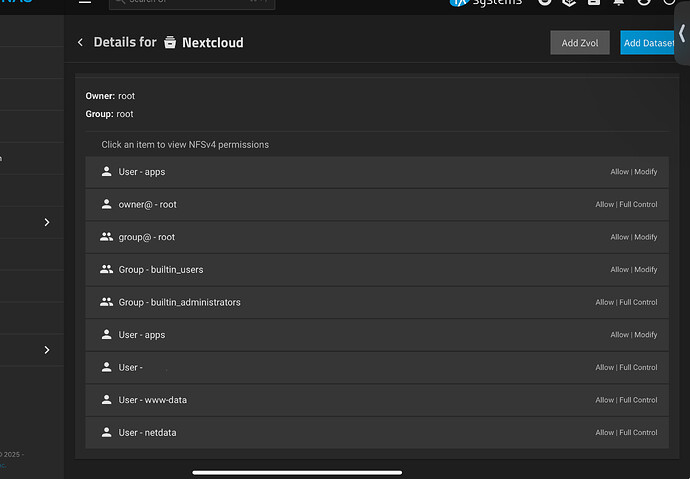Click the Allow | Modify label for group@ - root

tap(634, 237)
